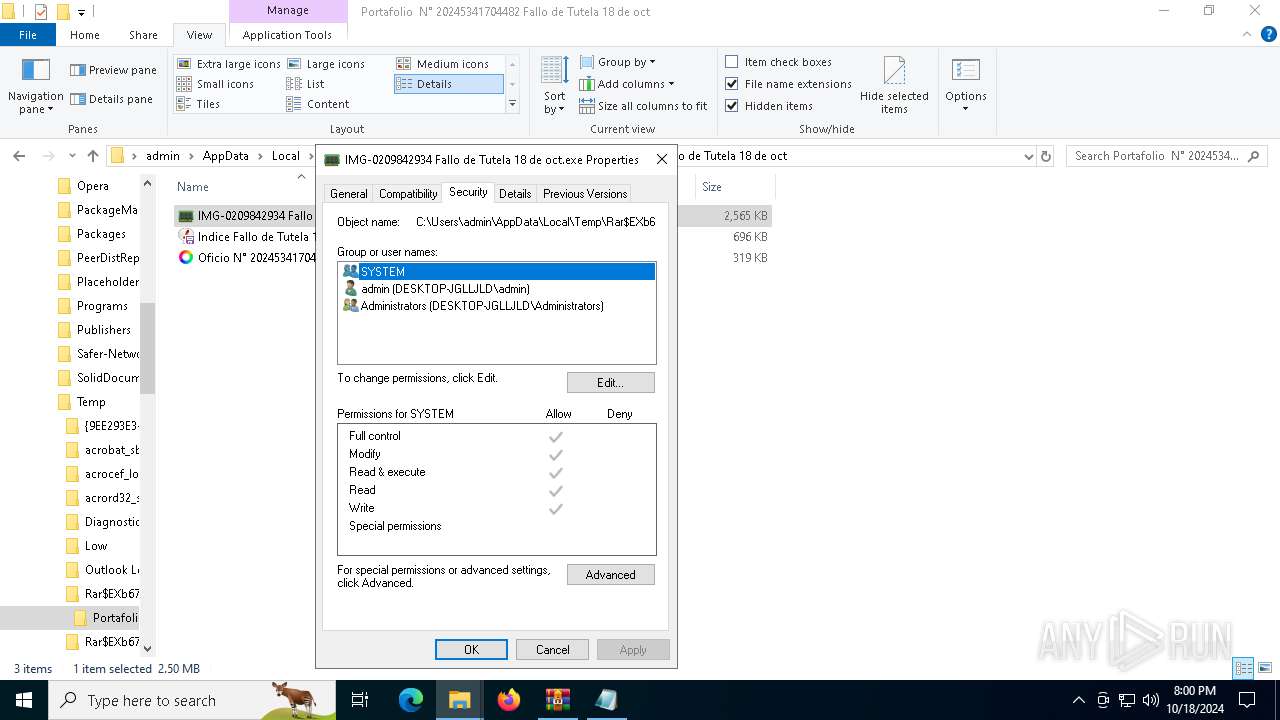Select admin user in group list
The height and width of the screenshot is (720, 1280).
[497, 288]
